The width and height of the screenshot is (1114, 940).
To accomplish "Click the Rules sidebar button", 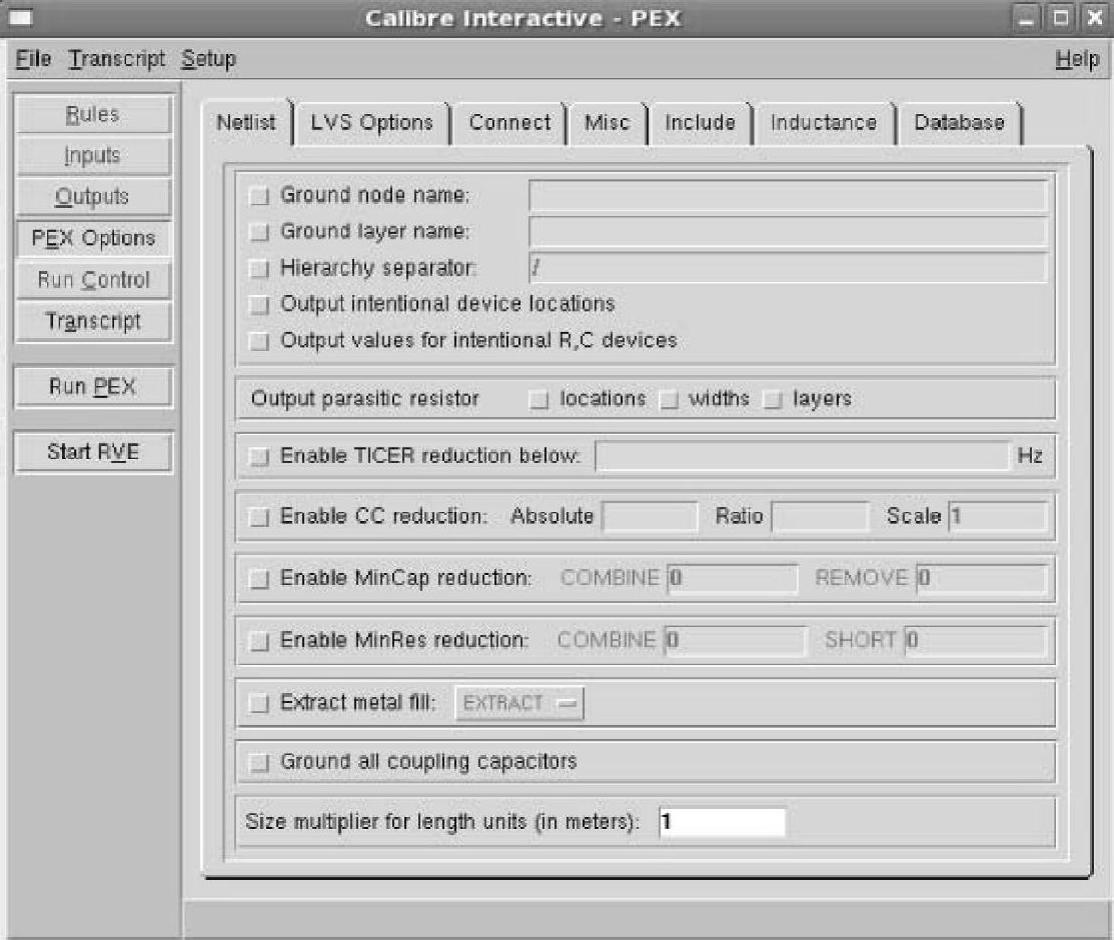I will tap(93, 114).
